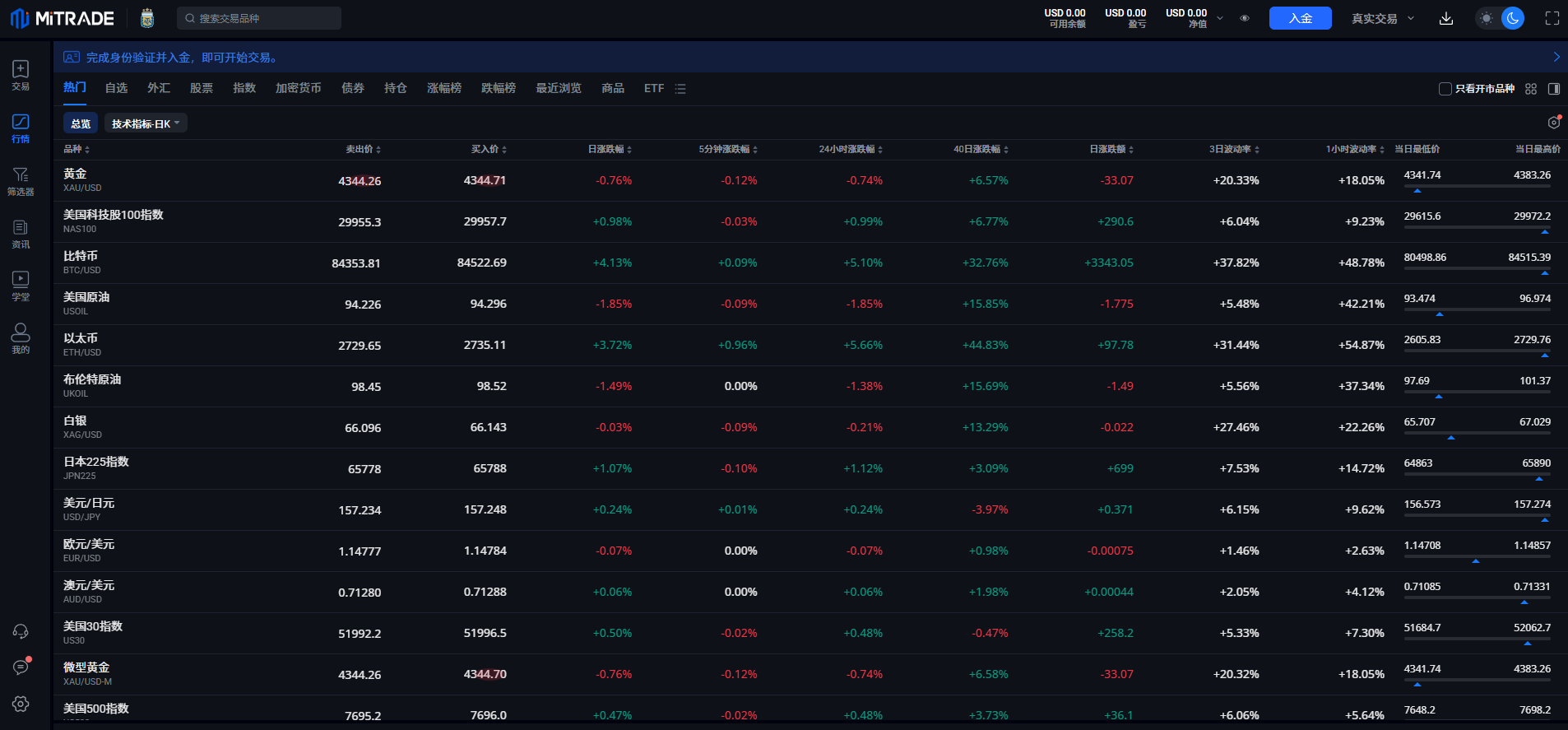
Task: Switch to light theme sun icon
Action: point(1487,18)
